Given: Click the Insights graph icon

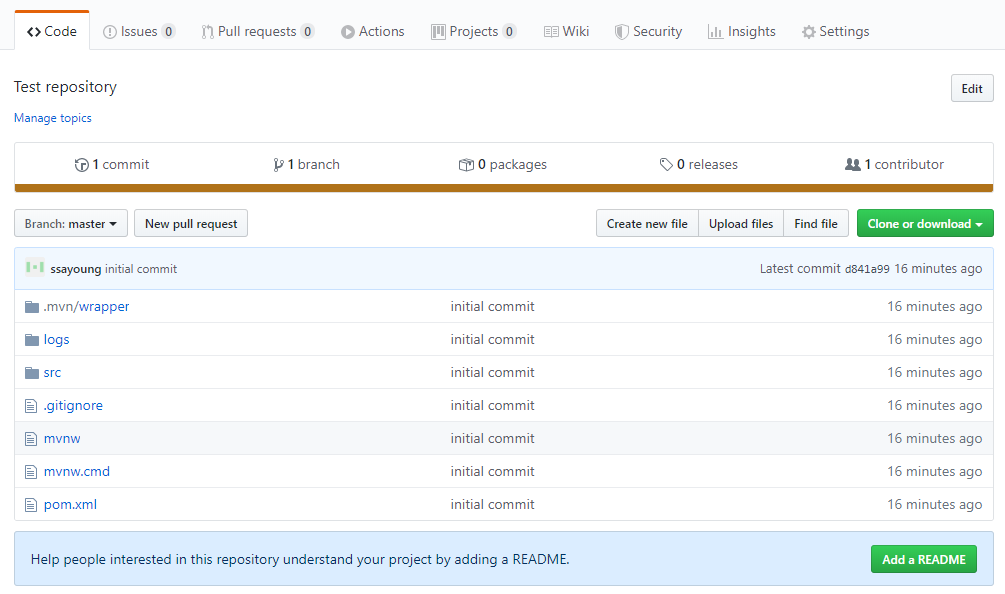Looking at the screenshot, I should click(715, 32).
